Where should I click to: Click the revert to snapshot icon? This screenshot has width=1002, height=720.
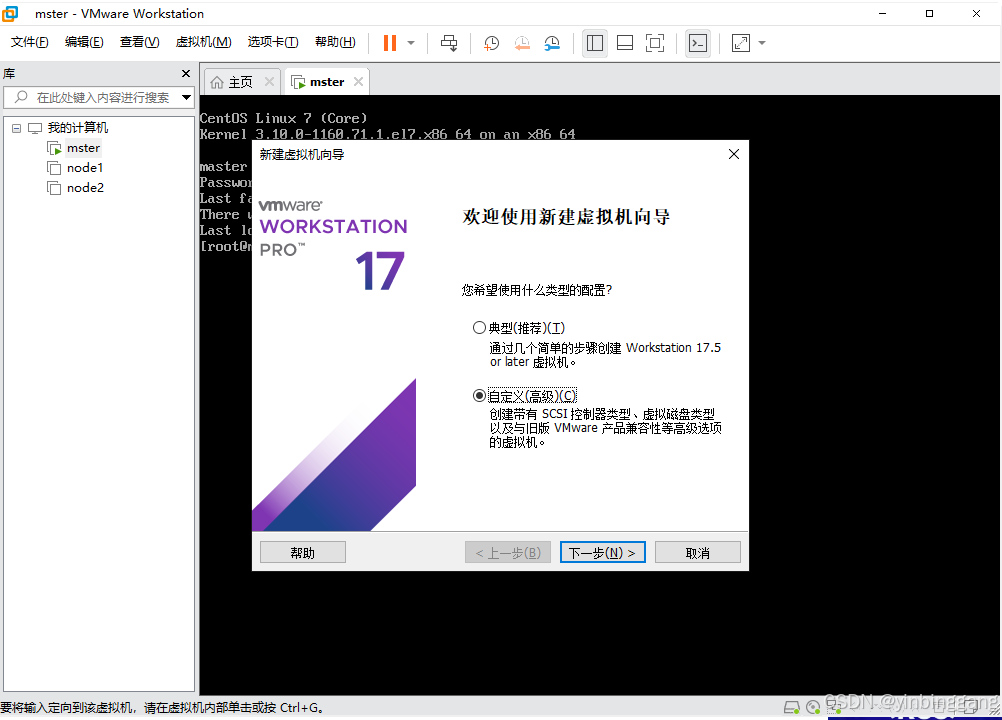522,43
